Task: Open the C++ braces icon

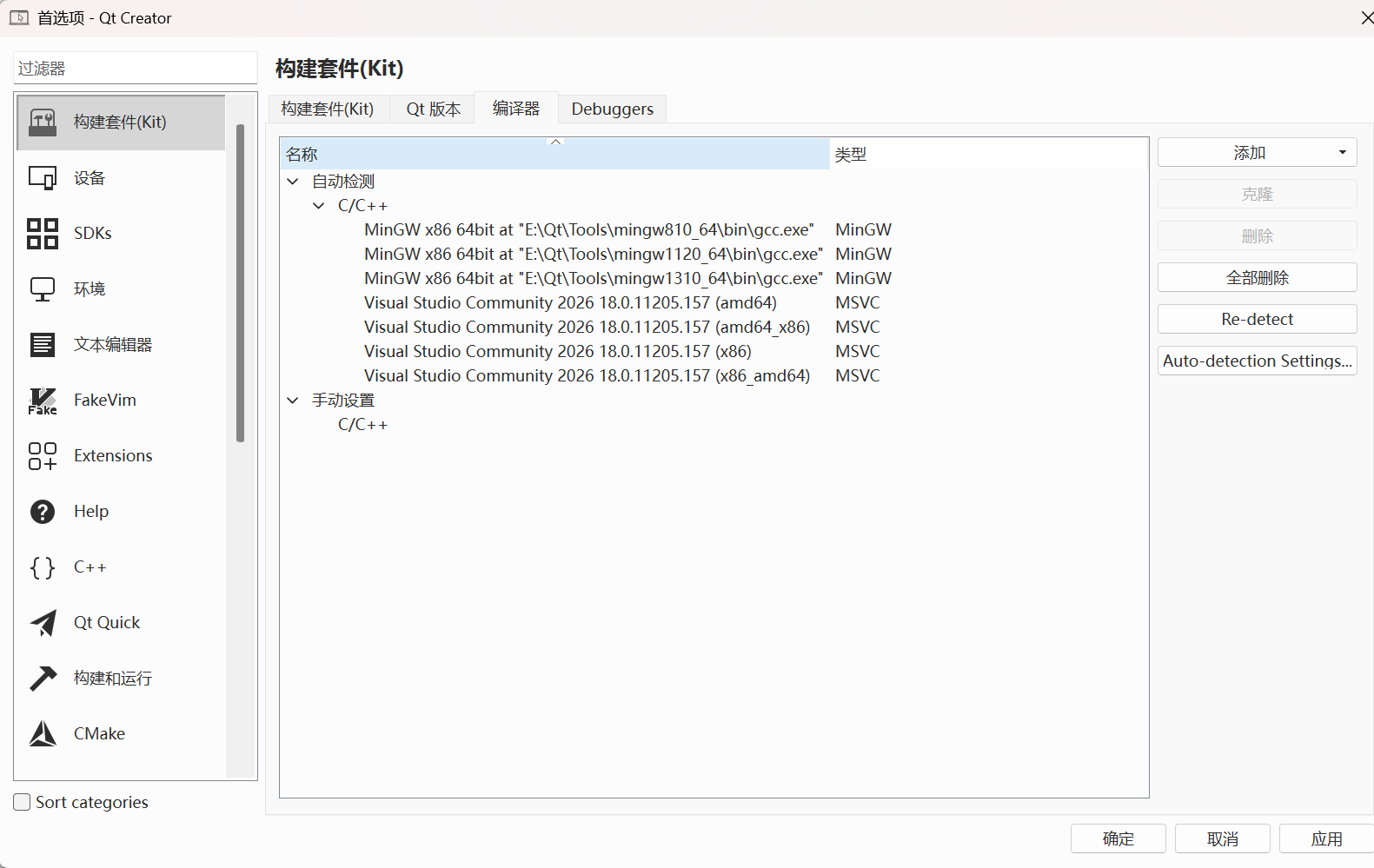Action: pyautogui.click(x=43, y=567)
